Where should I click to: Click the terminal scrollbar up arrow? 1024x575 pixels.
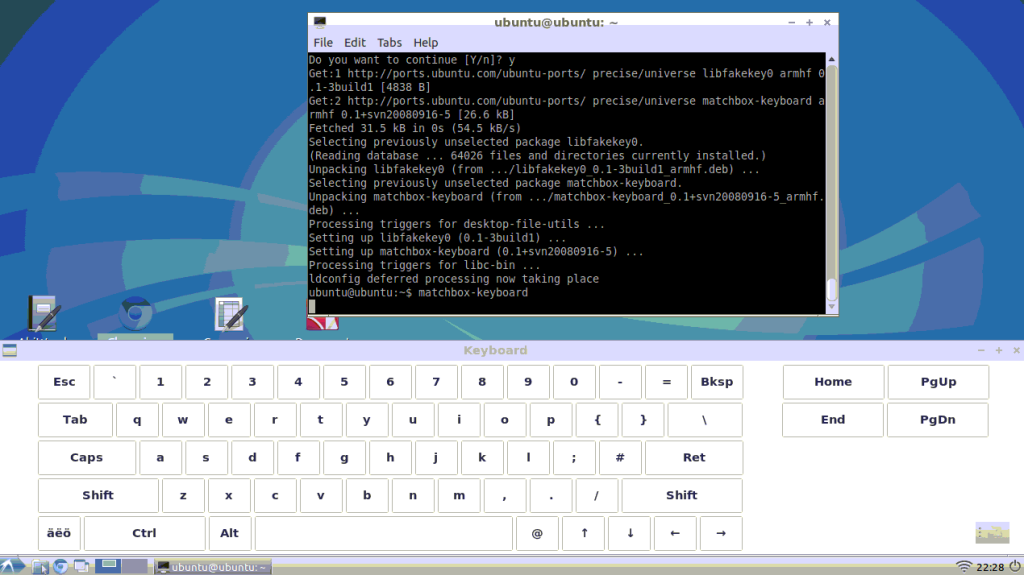pyautogui.click(x=831, y=59)
